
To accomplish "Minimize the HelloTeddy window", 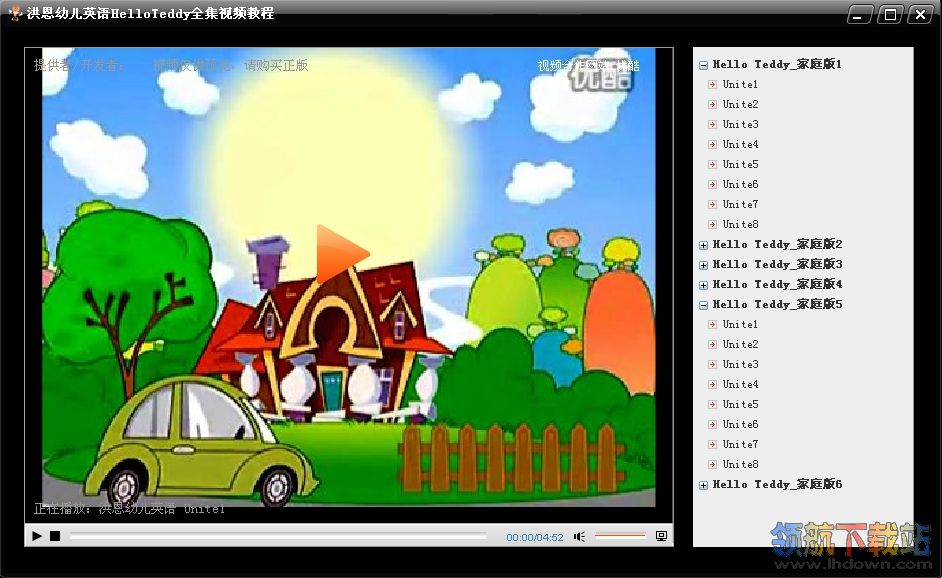I will [860, 14].
